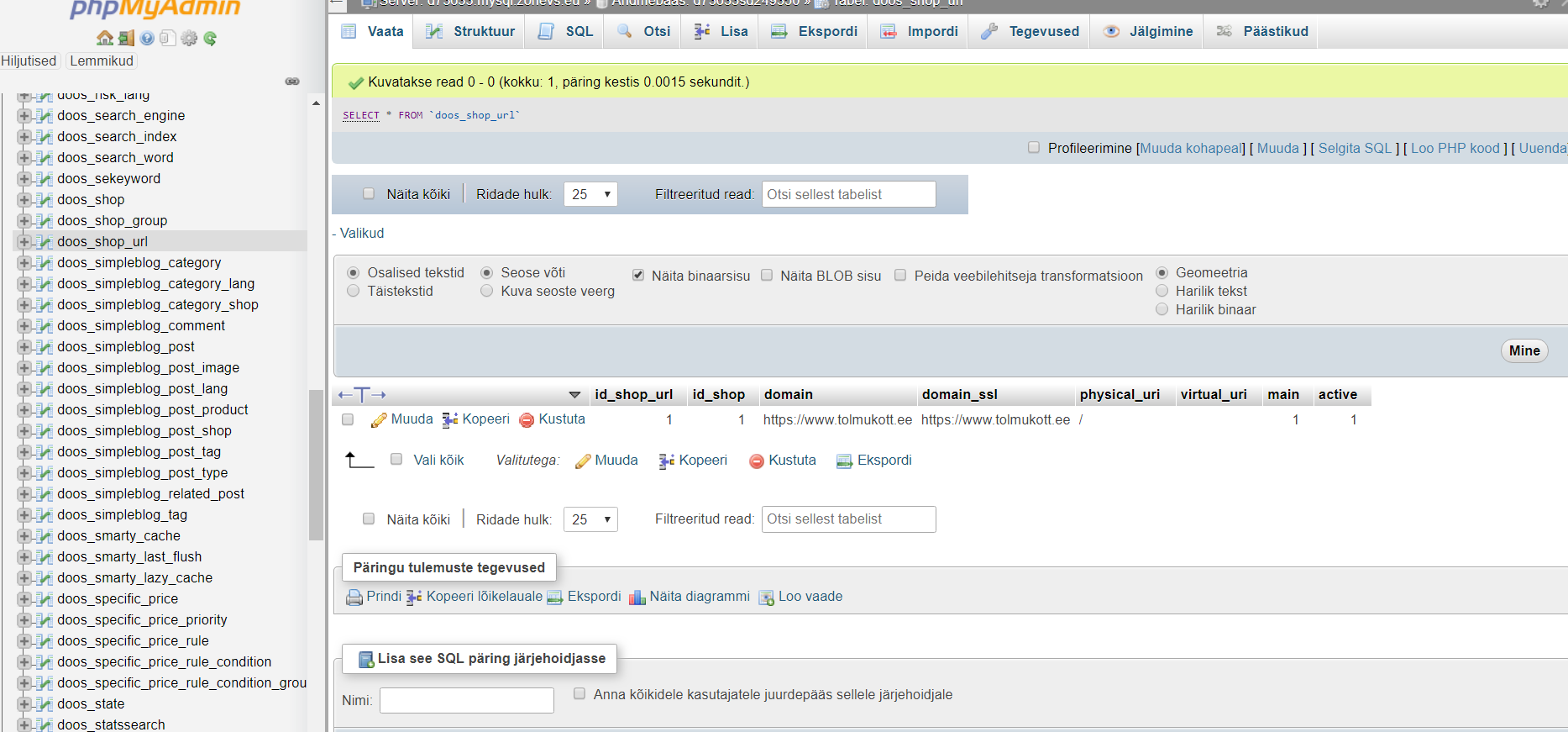1568x732 pixels.
Task: Click the Selgita SQL link
Action: pyautogui.click(x=1355, y=148)
